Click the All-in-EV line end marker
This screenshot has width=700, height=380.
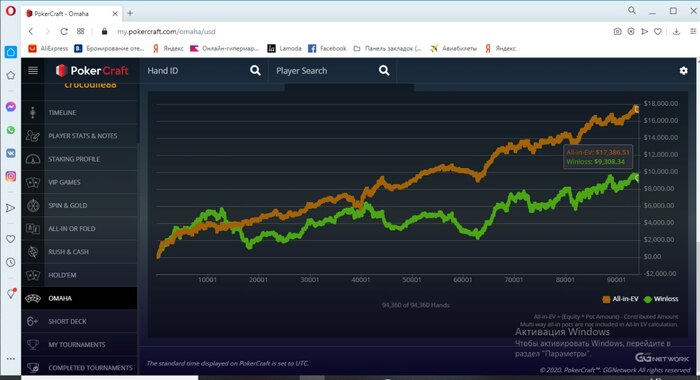click(637, 109)
